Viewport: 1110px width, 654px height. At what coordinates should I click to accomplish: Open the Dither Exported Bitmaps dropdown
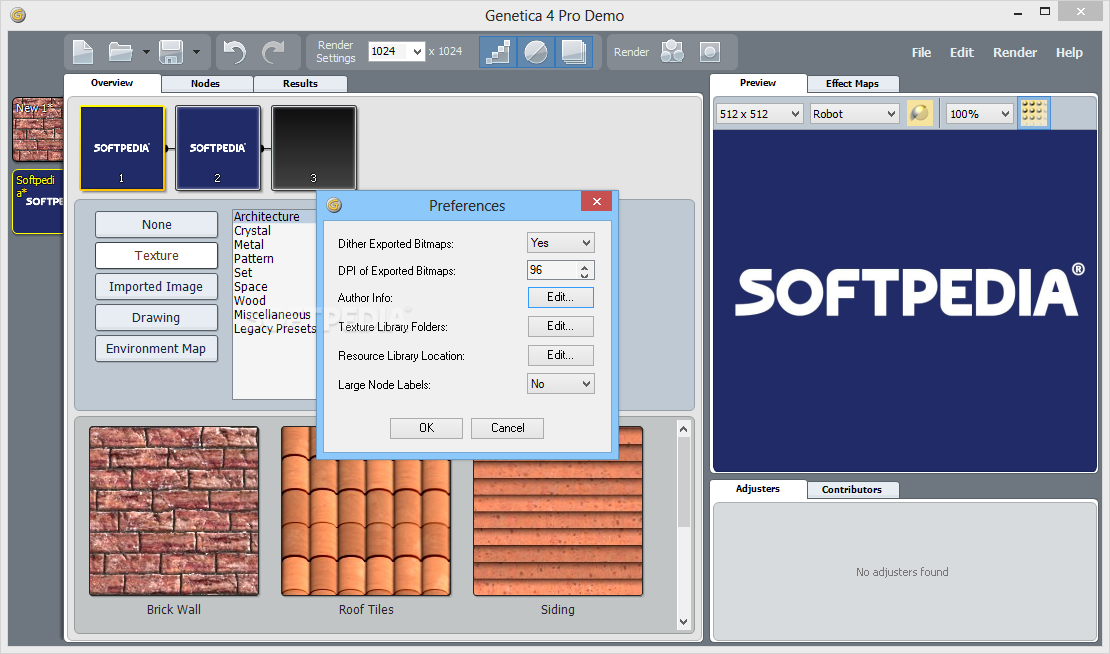click(561, 243)
